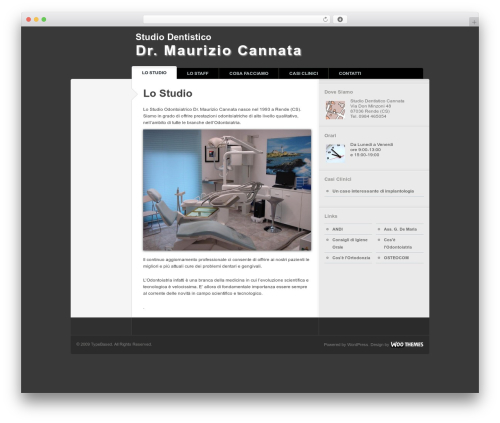Click the 'Links' sidebar heading
The height and width of the screenshot is (423, 500).
click(x=331, y=216)
